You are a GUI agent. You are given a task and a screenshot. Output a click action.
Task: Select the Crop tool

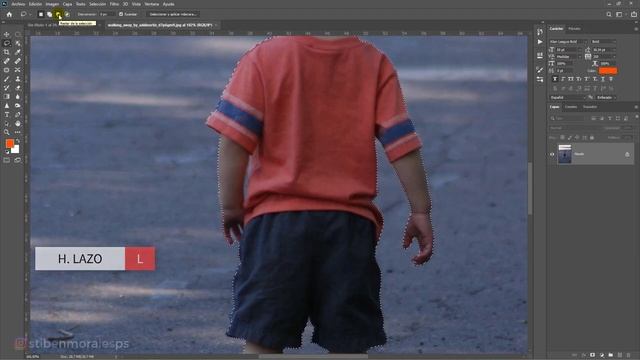click(7, 52)
